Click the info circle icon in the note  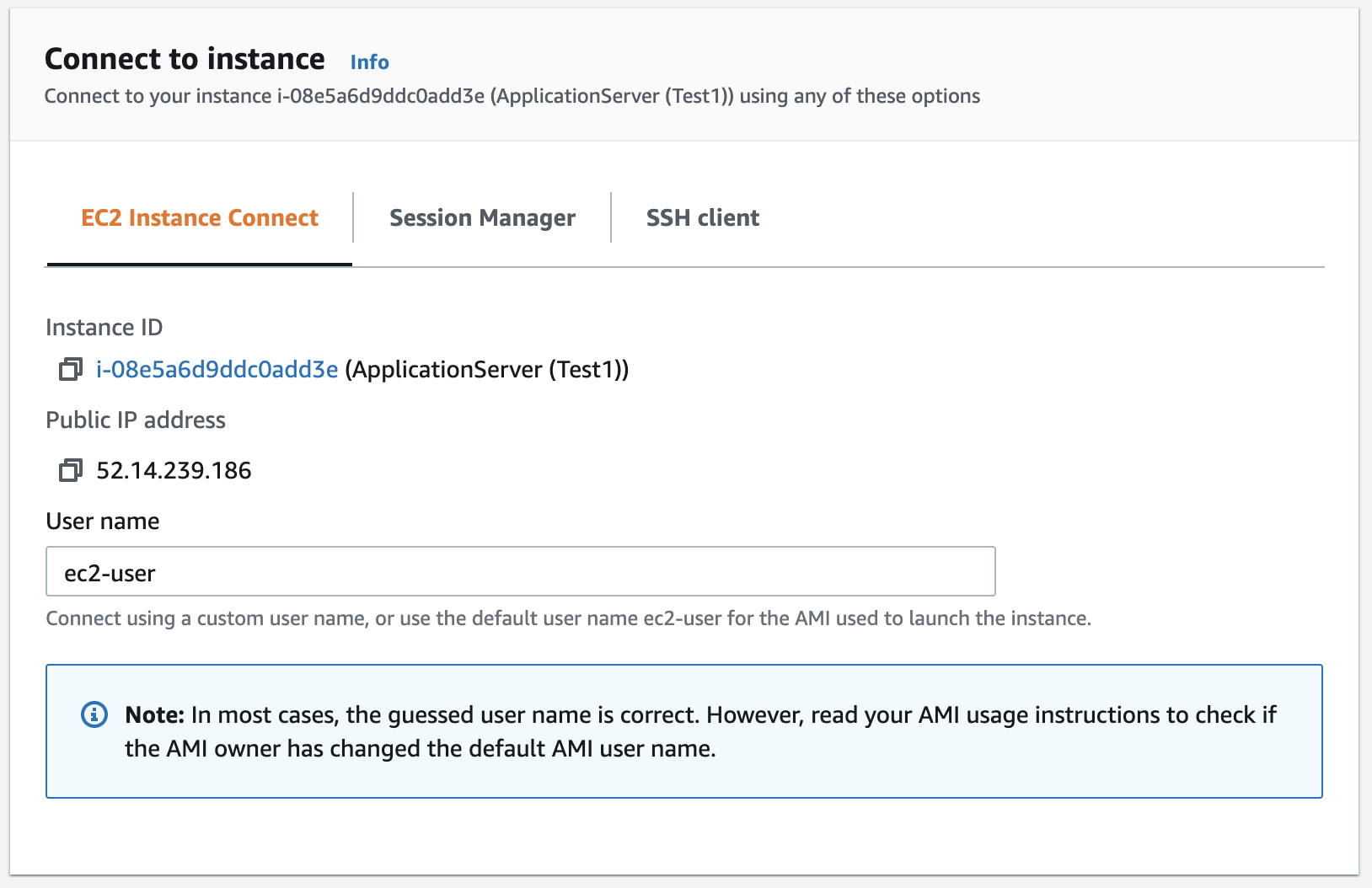tap(94, 714)
